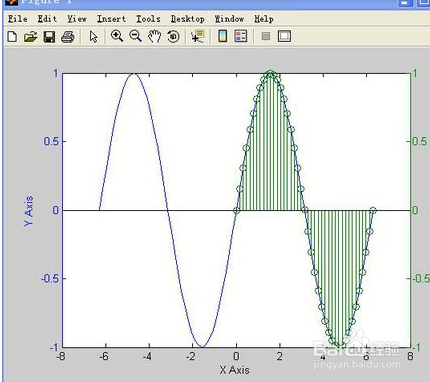Click the x-axis tick label '-2'
The image size is (430, 382).
(190, 356)
